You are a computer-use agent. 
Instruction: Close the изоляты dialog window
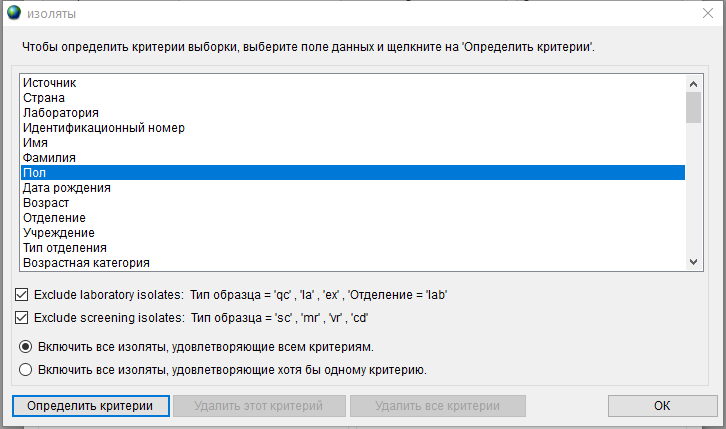coord(707,13)
